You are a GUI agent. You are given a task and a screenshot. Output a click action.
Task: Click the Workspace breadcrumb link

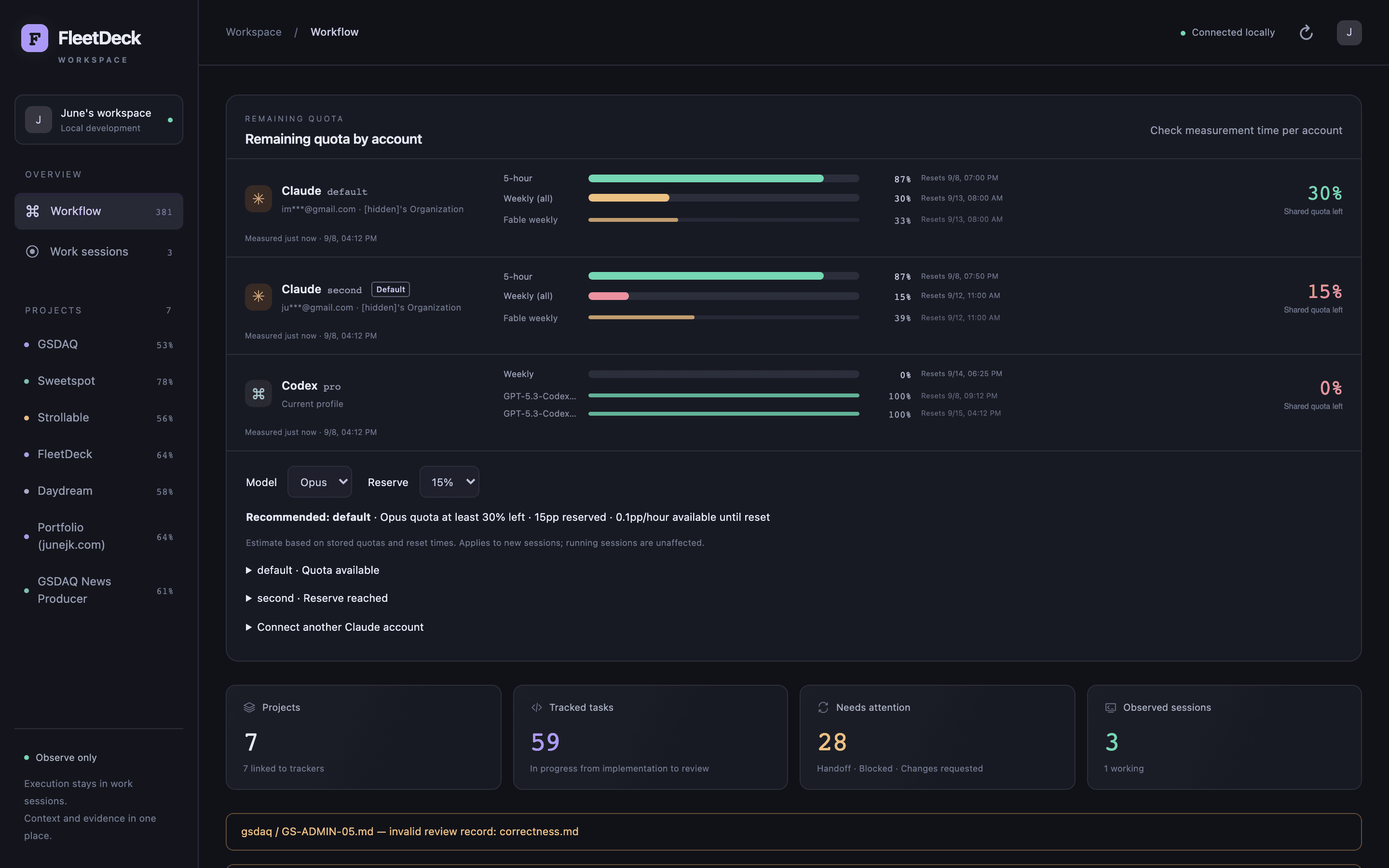[254, 32]
